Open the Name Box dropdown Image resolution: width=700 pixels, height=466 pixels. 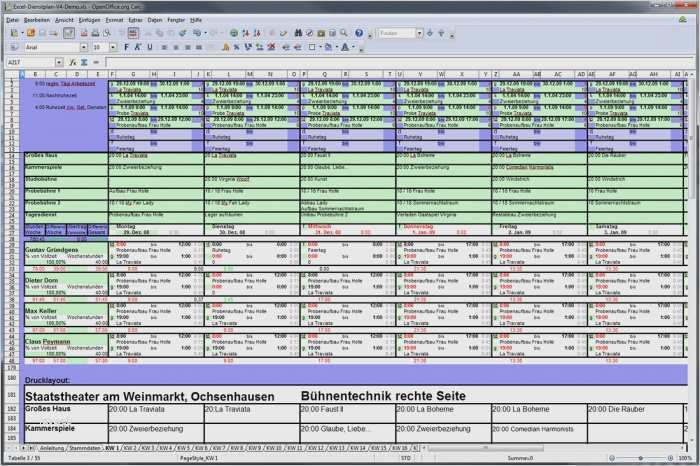pyautogui.click(x=59, y=62)
